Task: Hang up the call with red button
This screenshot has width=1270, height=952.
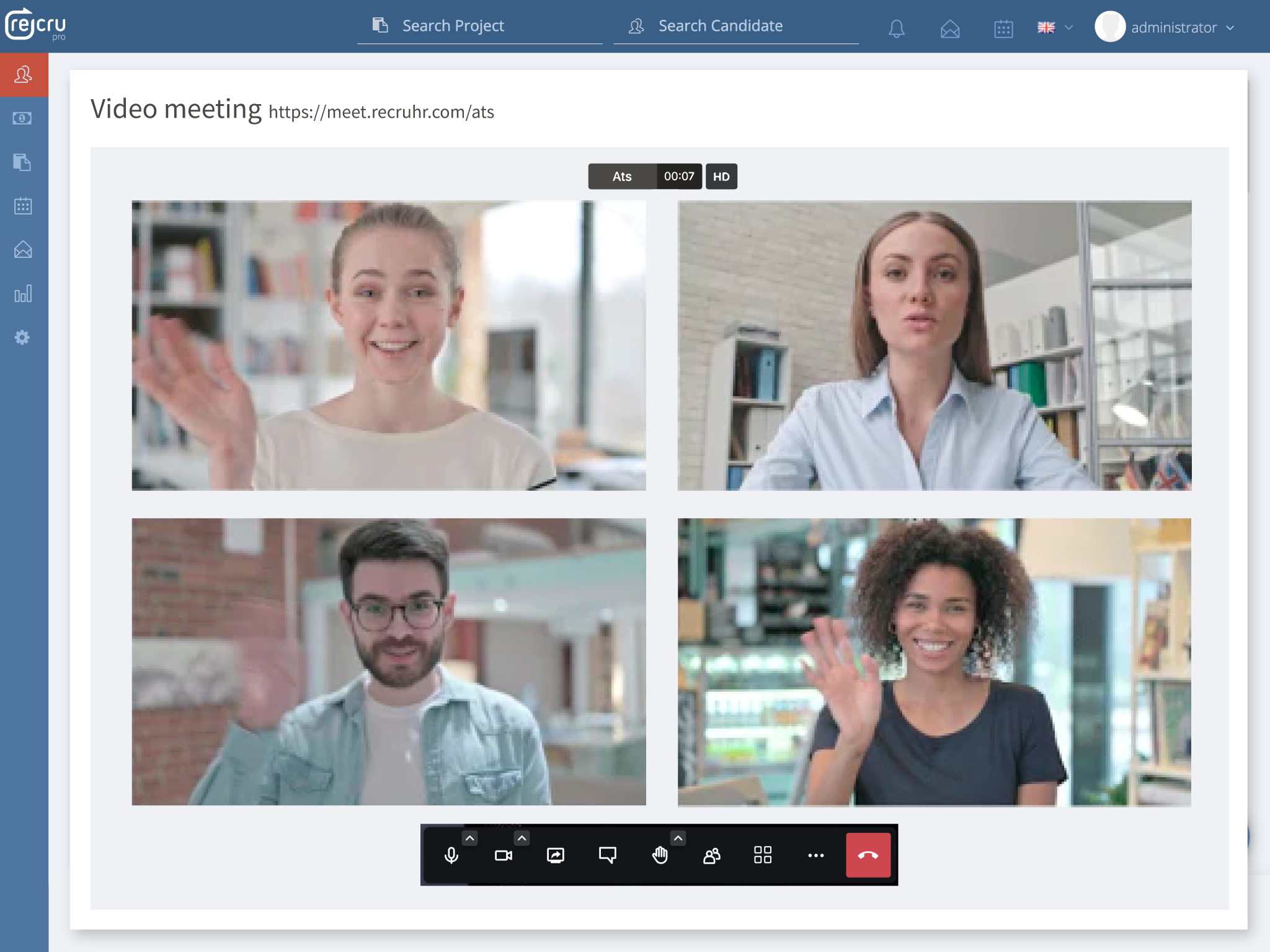Action: click(868, 855)
